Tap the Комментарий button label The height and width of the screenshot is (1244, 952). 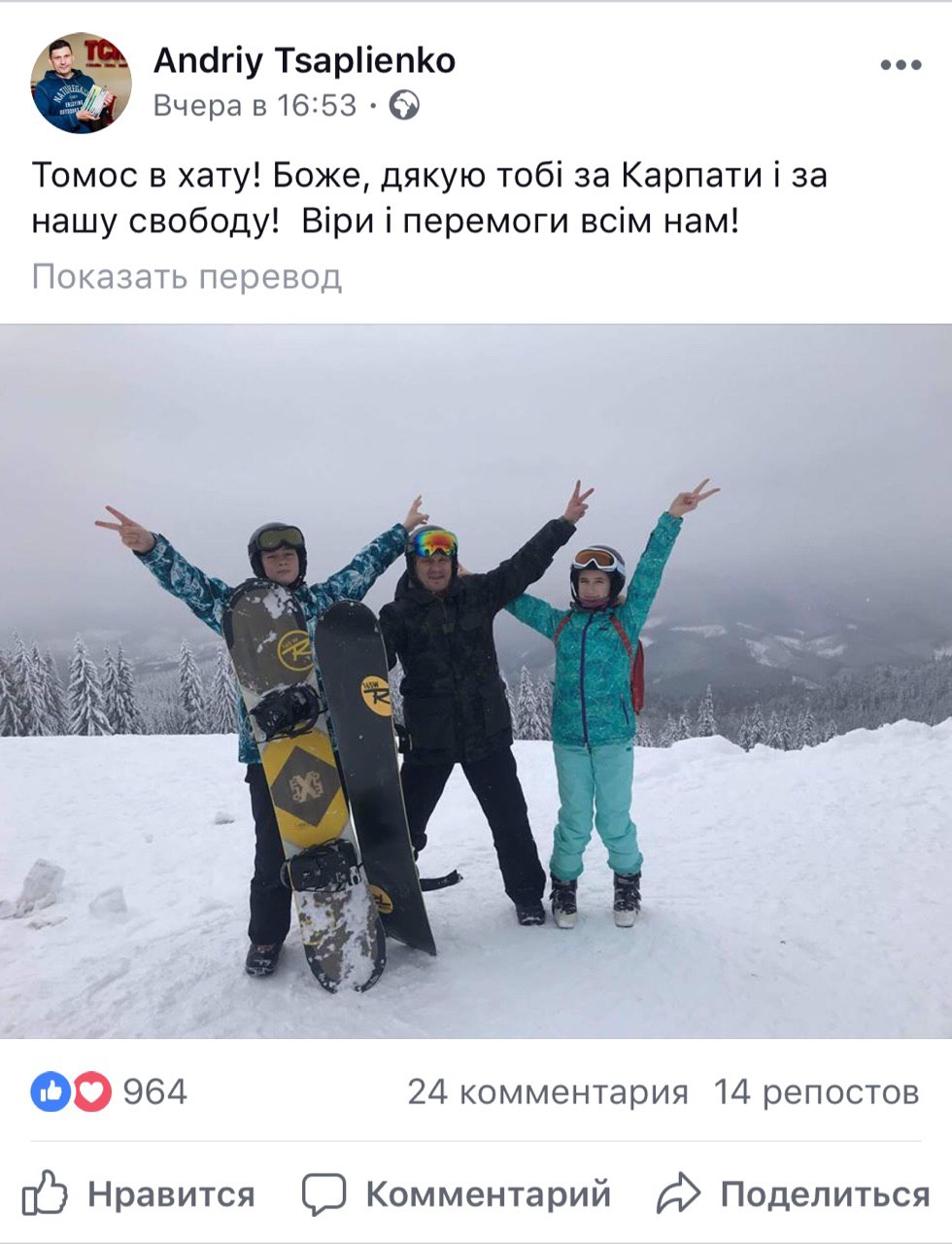click(x=488, y=1193)
